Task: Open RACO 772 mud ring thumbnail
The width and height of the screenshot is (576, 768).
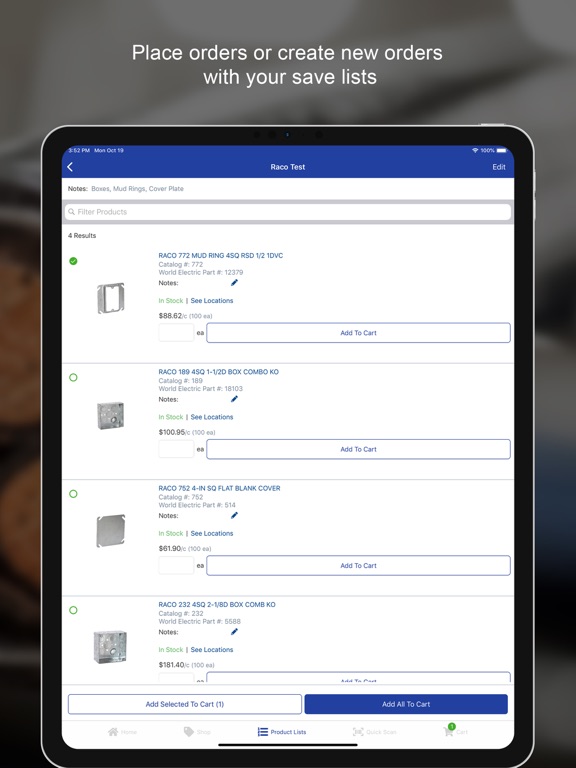Action: coord(111,298)
